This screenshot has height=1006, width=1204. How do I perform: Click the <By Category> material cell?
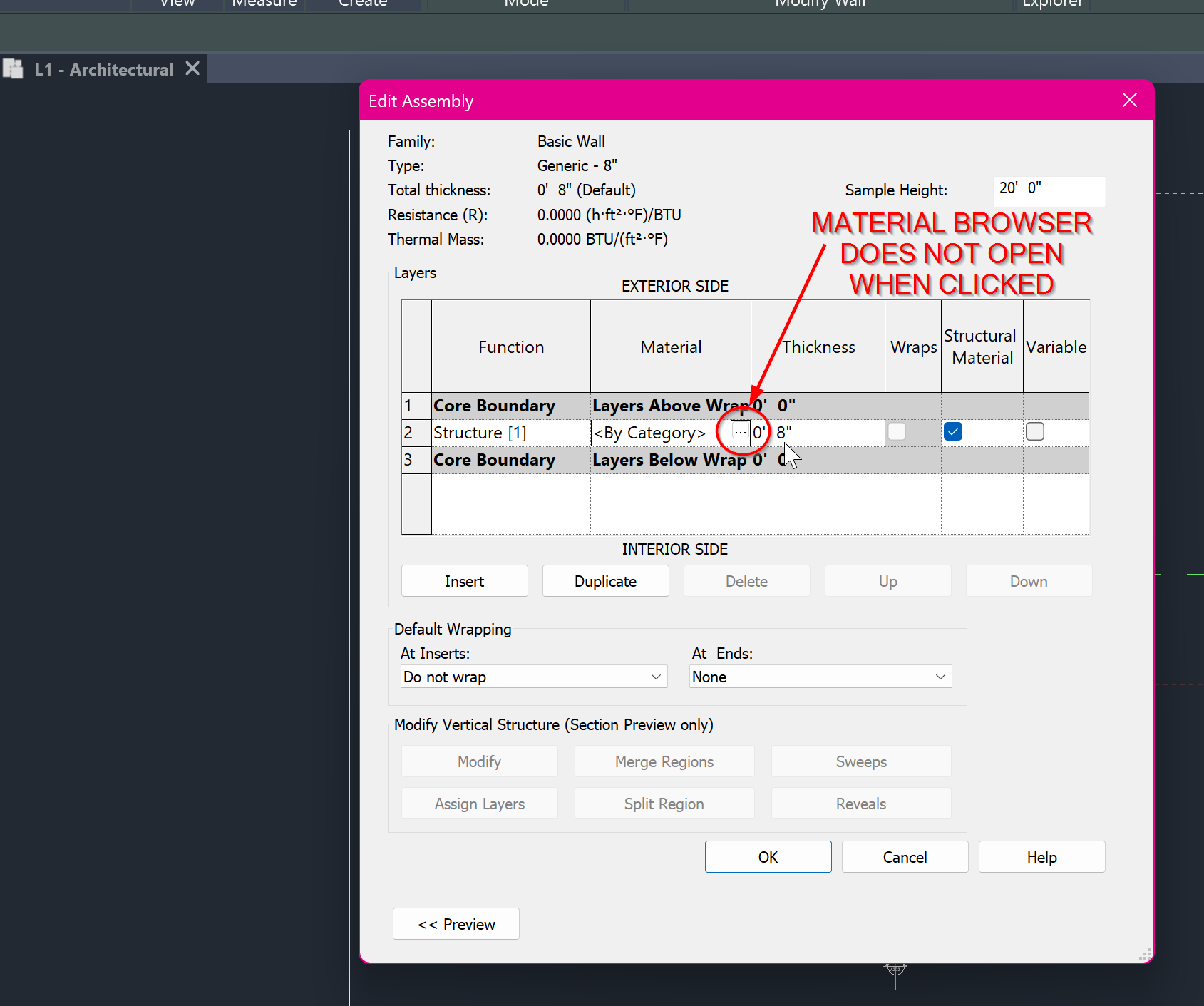(x=661, y=433)
